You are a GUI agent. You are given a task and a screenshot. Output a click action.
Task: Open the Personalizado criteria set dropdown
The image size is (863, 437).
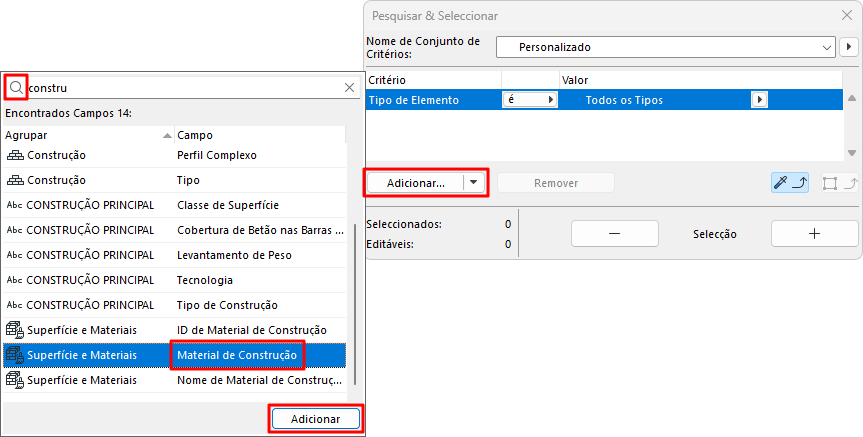[x=665, y=47]
